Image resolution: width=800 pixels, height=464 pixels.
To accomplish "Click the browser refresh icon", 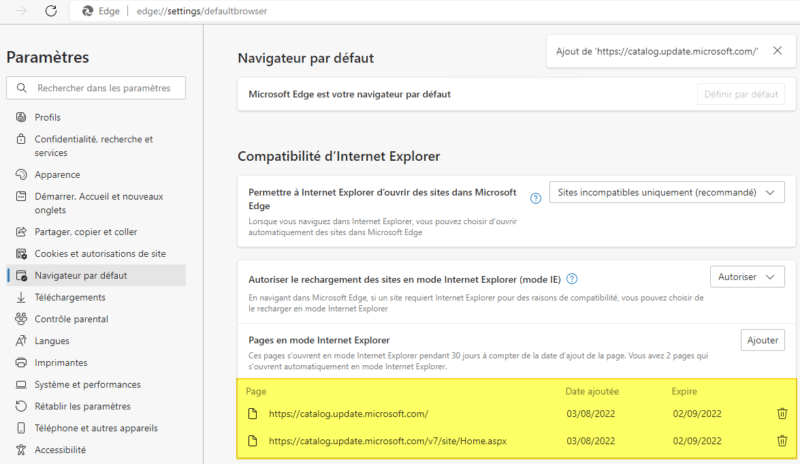I will 51,11.
